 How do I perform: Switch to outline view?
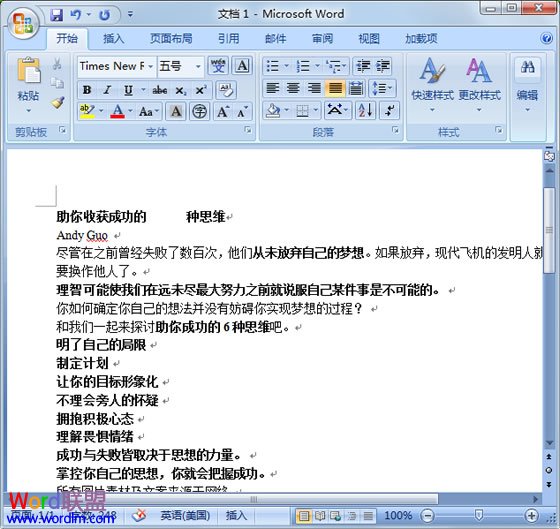tap(352, 516)
